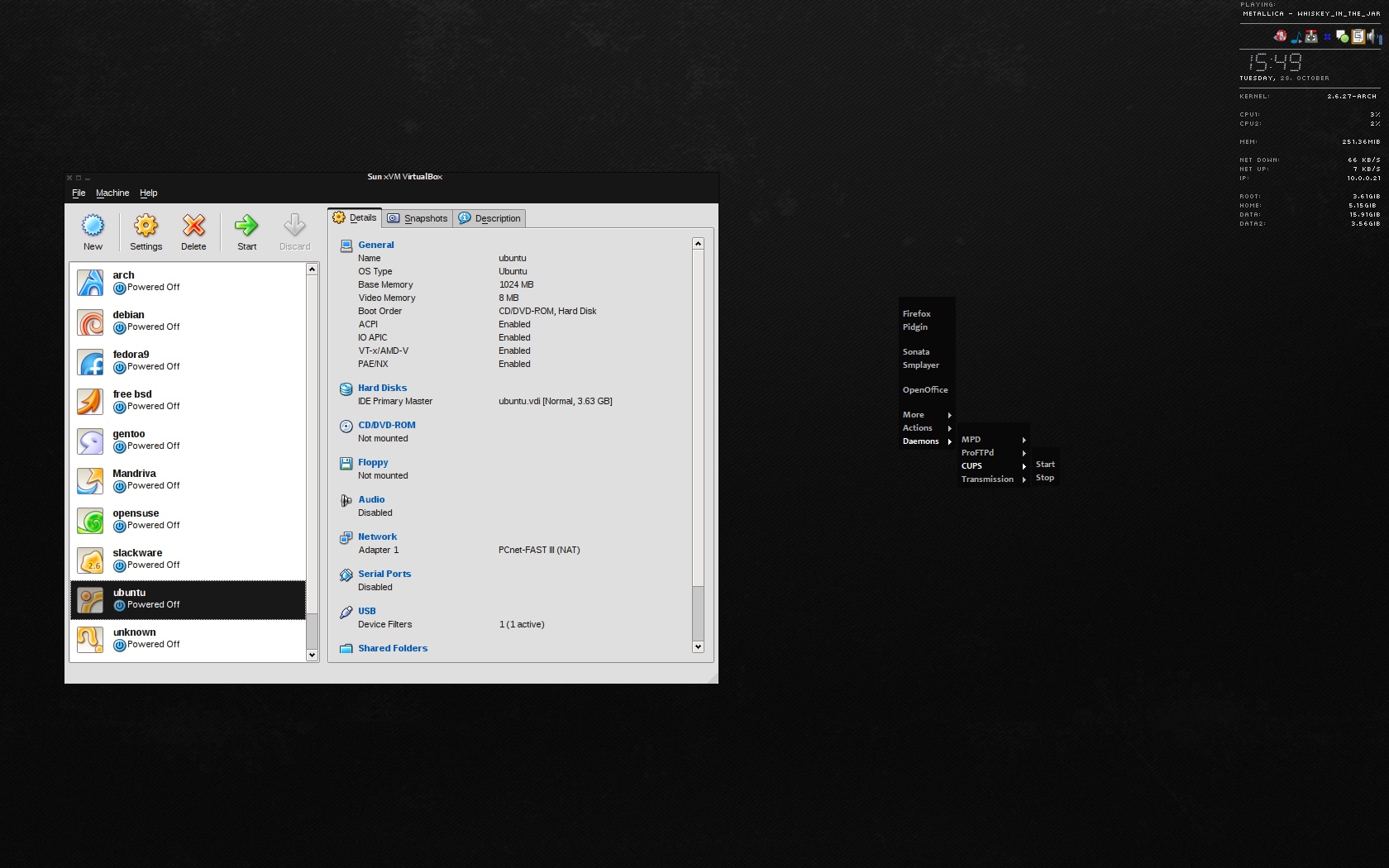
Task: Click the highlighted ubuntu VM icon
Action: coord(91,599)
